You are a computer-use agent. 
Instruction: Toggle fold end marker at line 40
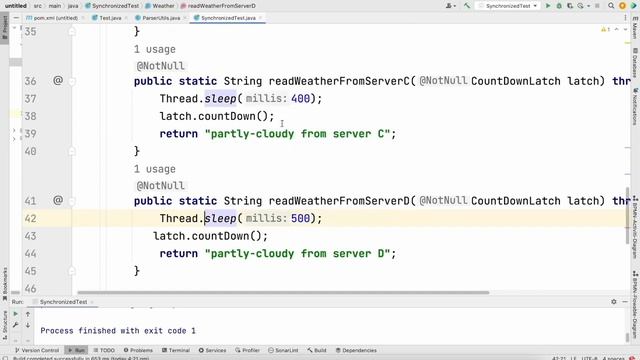pyautogui.click(x=72, y=151)
